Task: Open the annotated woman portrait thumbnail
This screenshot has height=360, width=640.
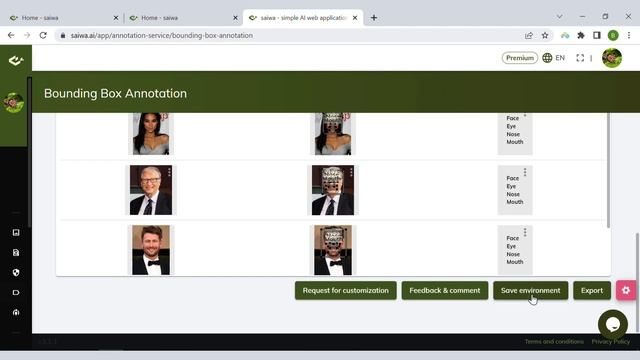Action: pyautogui.click(x=333, y=134)
